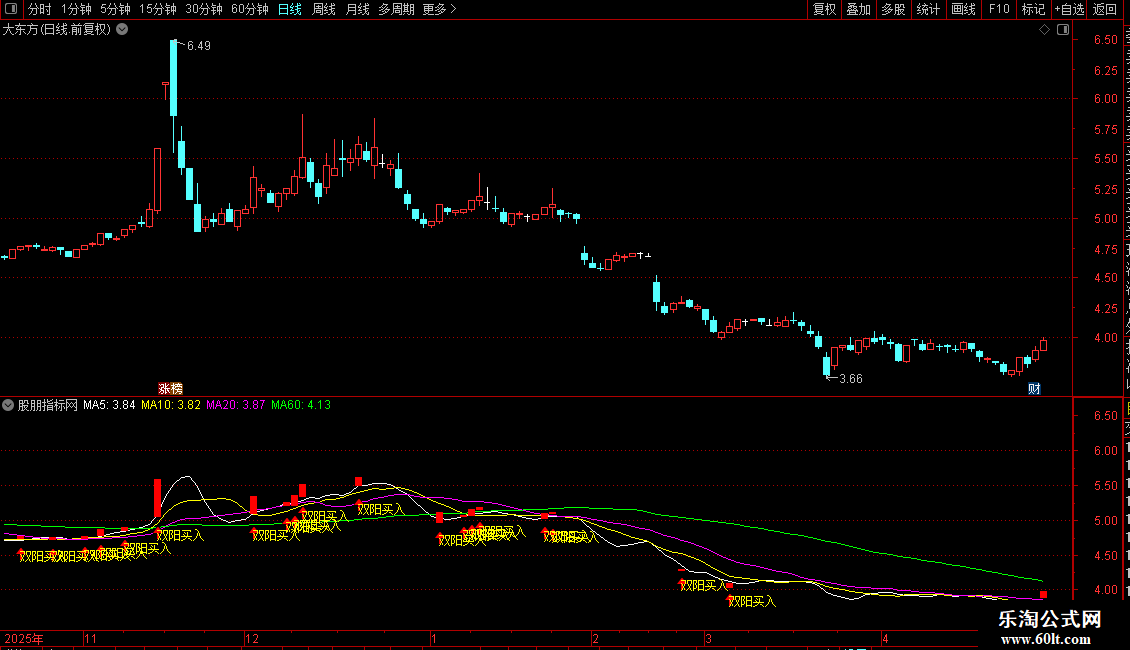The height and width of the screenshot is (650, 1130).
Task: Click the 6.49 high price label
Action: click(x=199, y=45)
